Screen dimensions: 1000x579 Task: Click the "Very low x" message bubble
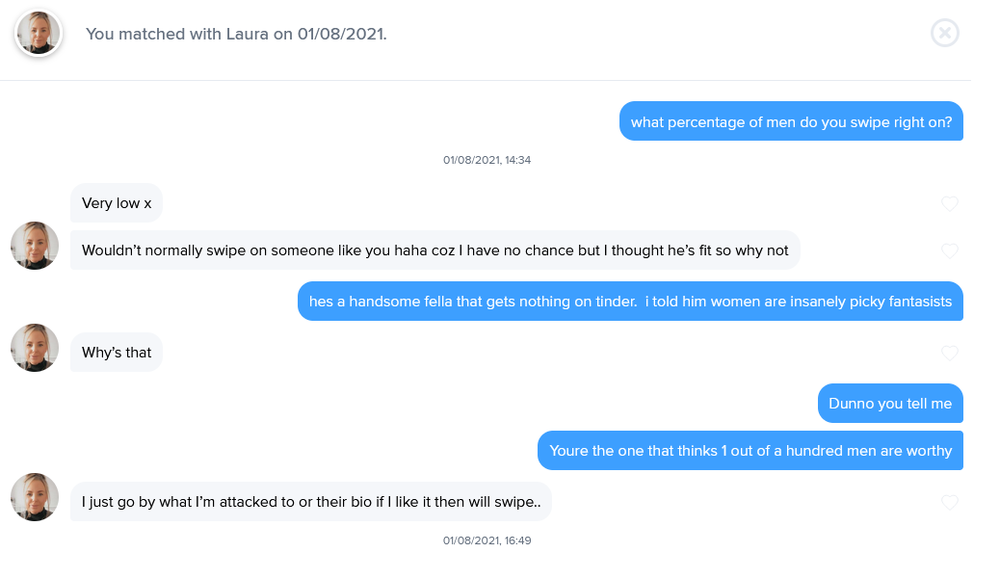(x=116, y=203)
